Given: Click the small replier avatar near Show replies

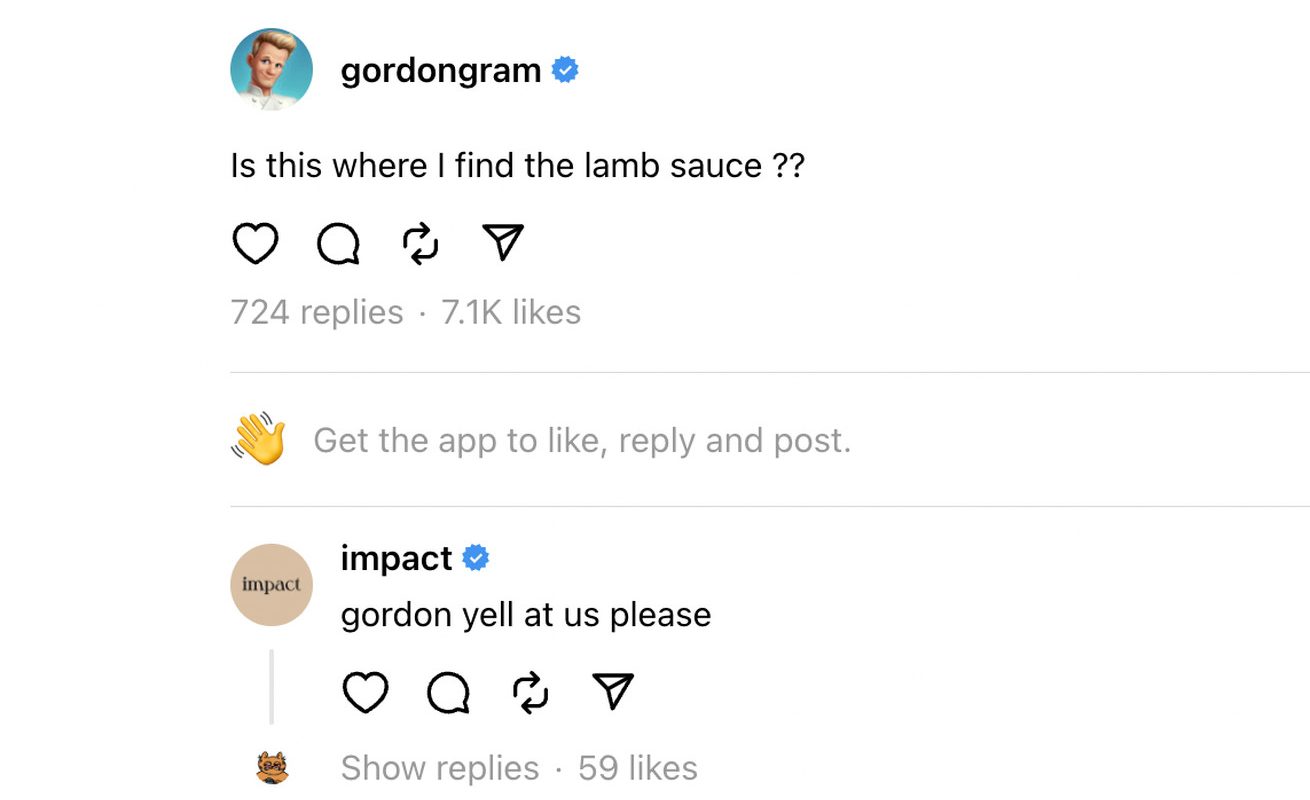Looking at the screenshot, I should [x=272, y=768].
